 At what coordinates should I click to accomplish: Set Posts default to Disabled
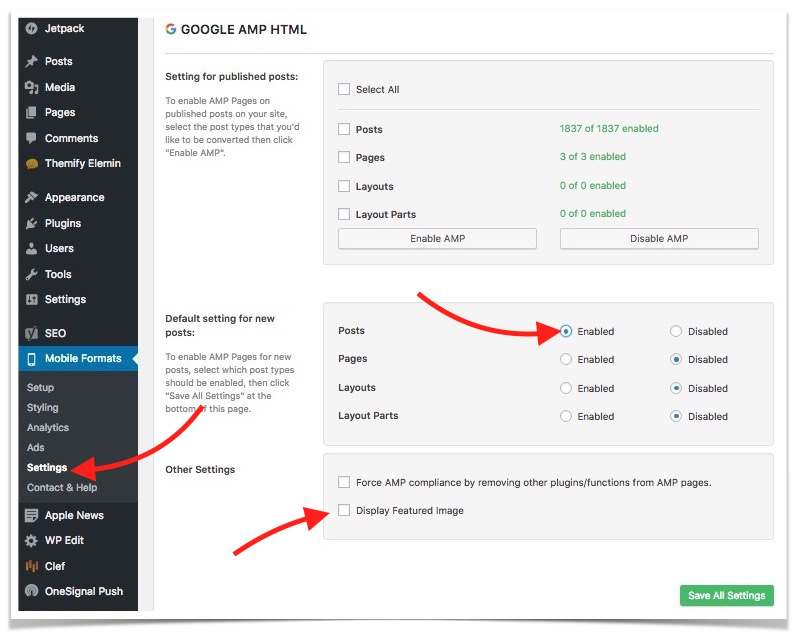coord(677,332)
